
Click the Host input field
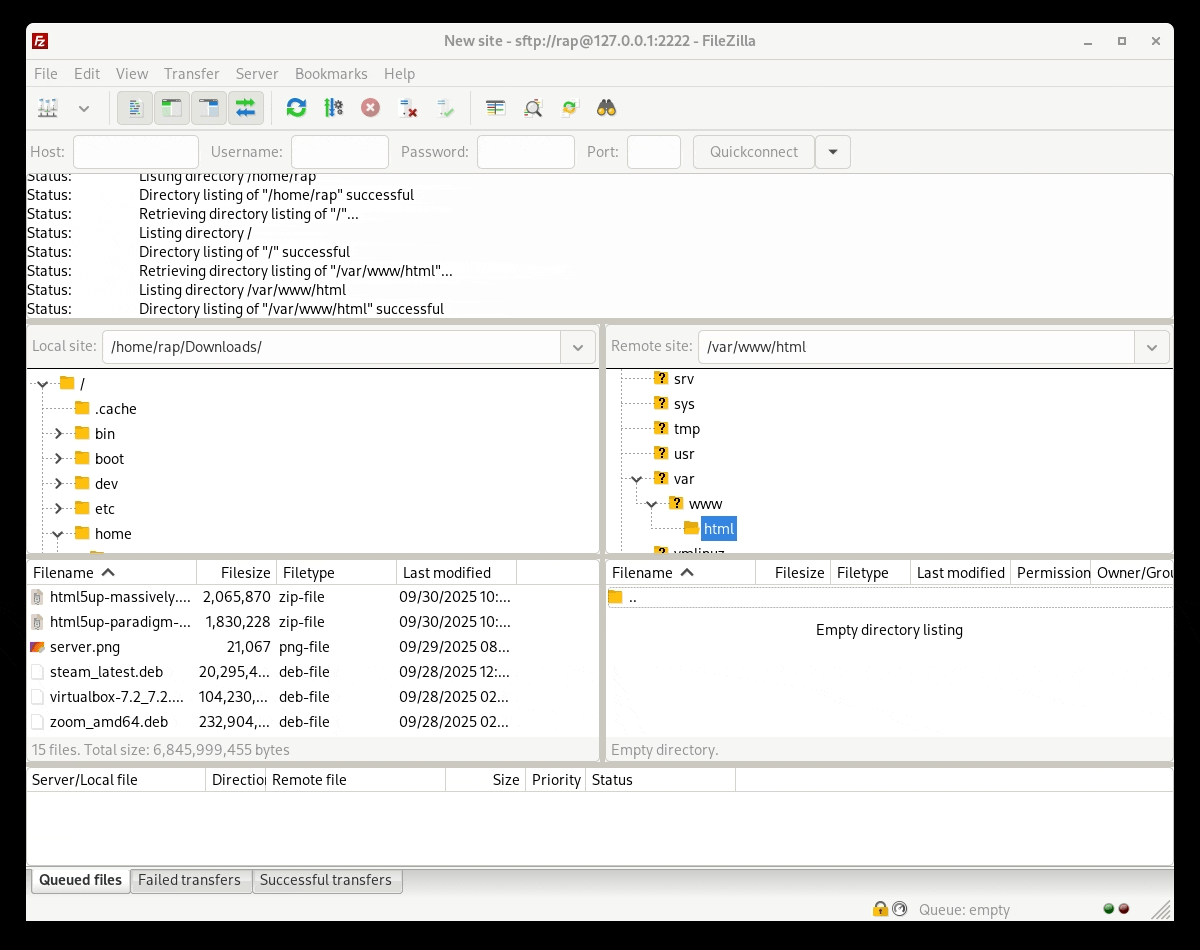[136, 152]
